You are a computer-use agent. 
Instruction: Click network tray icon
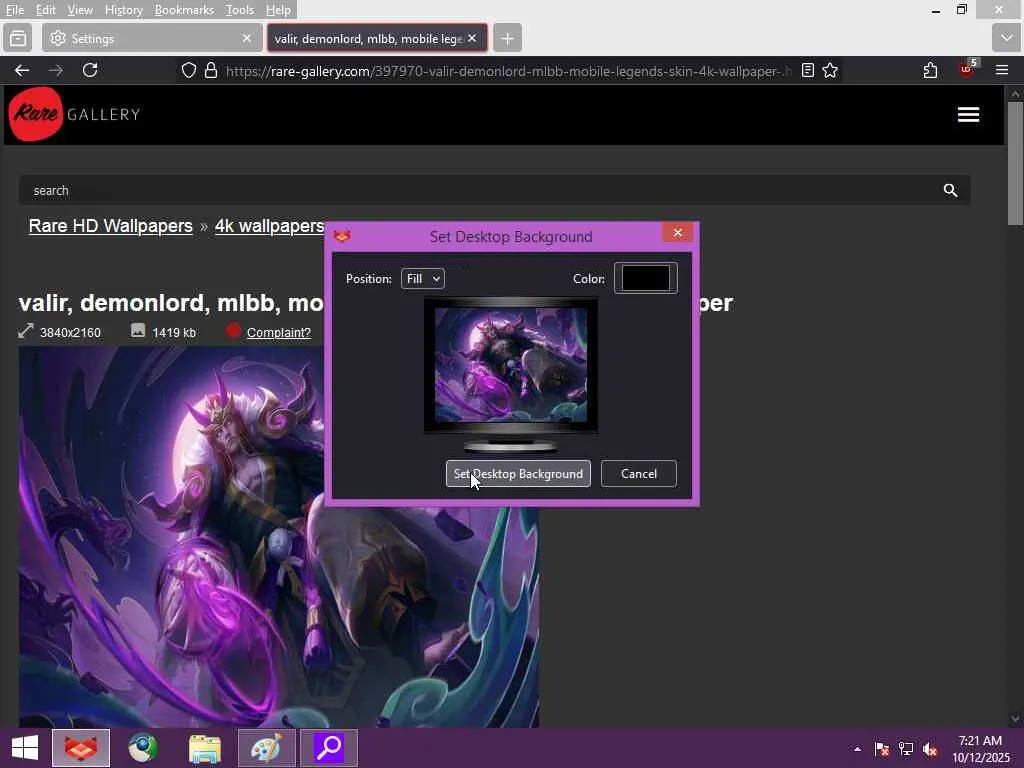[906, 749]
